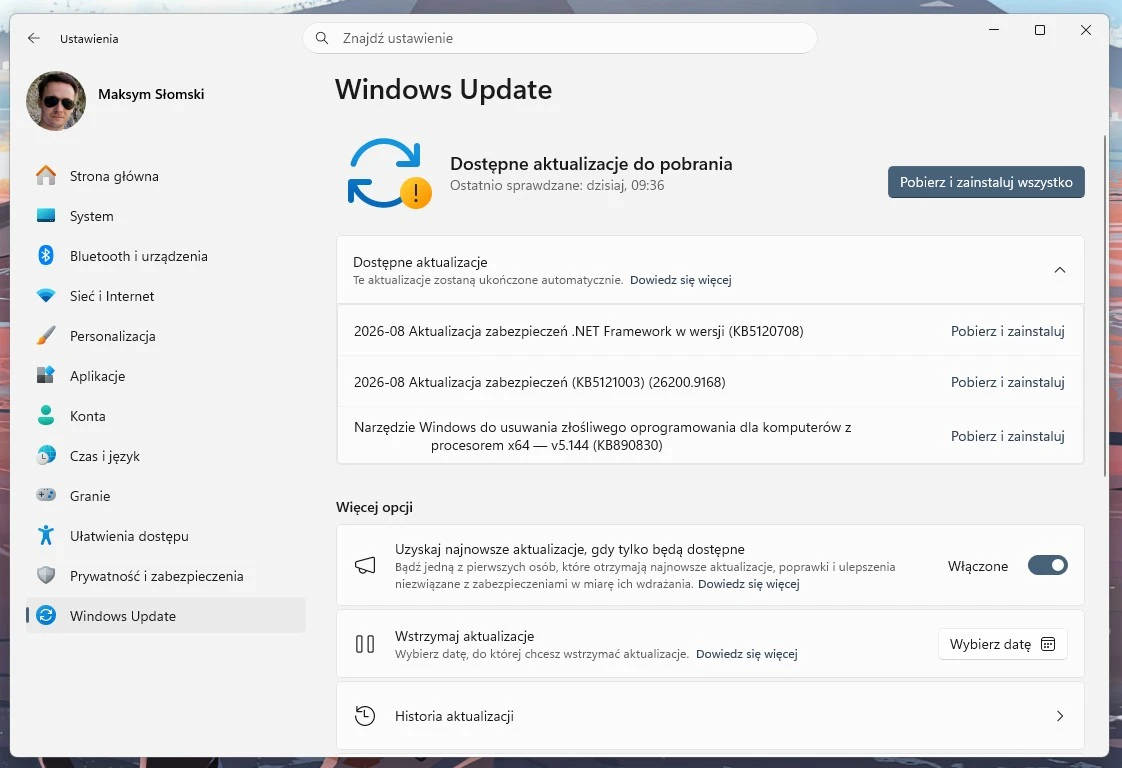Click the pause icon beside Wstrzymaj aktualizacje
The height and width of the screenshot is (768, 1122).
pyautogui.click(x=365, y=644)
